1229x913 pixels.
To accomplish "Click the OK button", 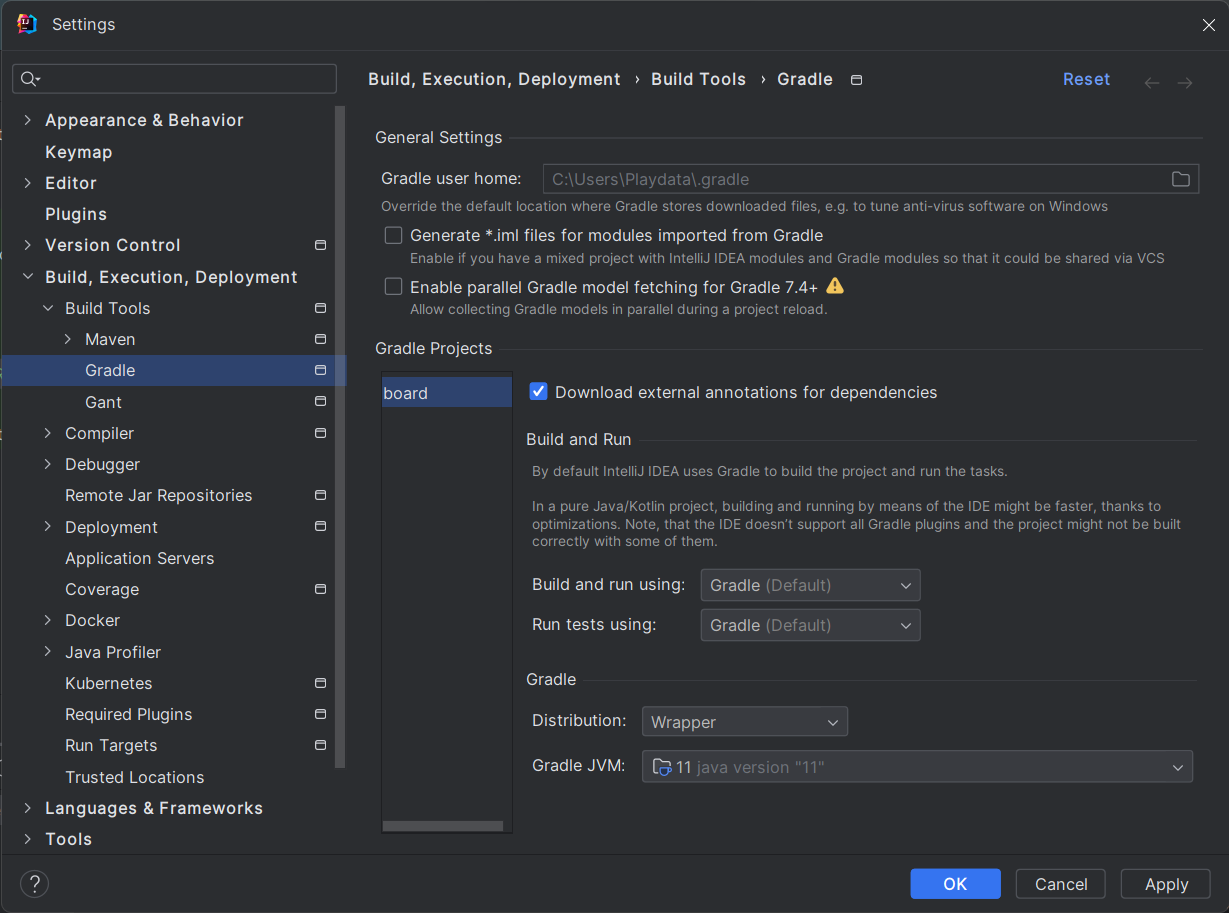I will [955, 884].
